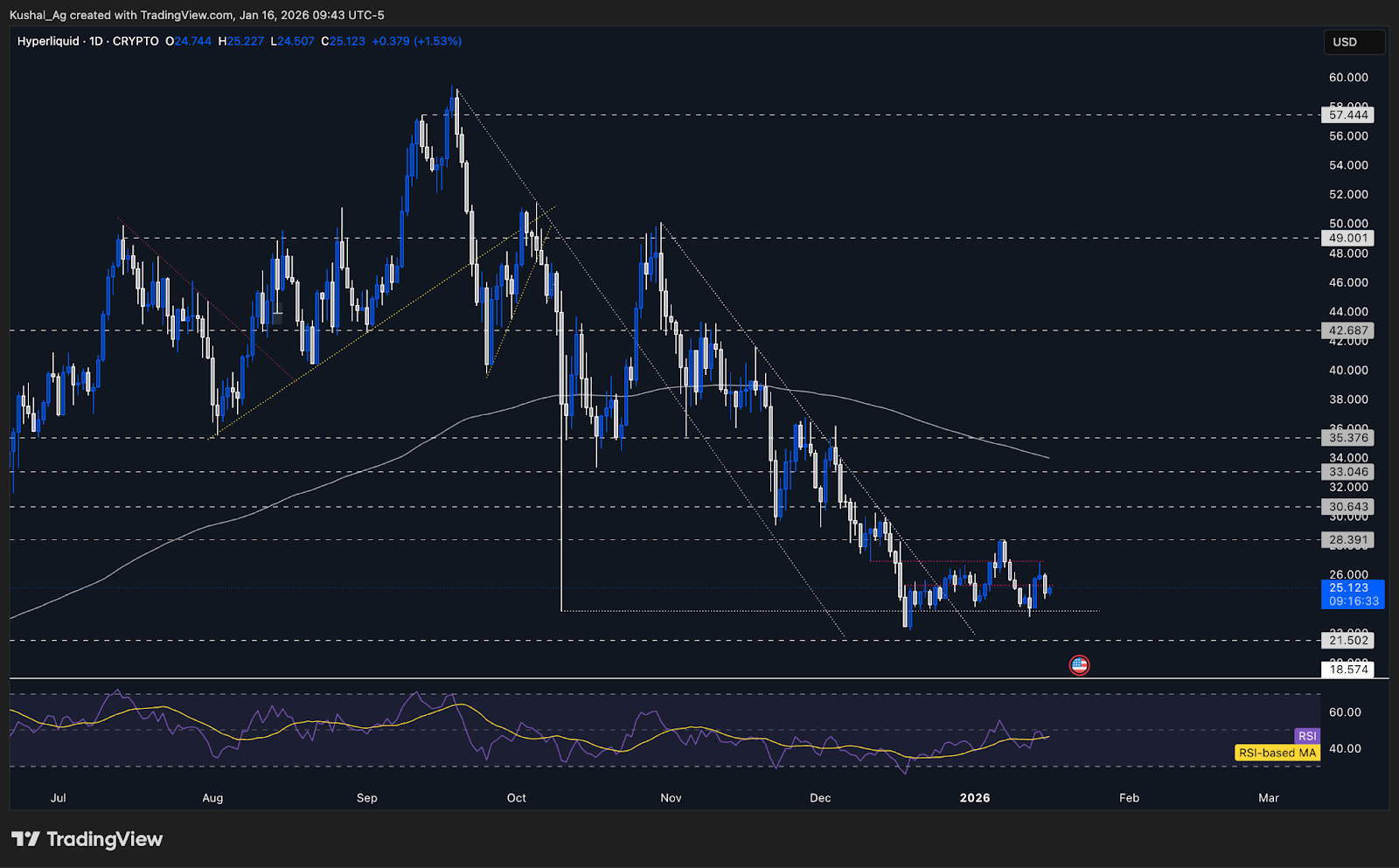Select the 21.502 price level label
The width and height of the screenshot is (1399, 868).
(1347, 641)
